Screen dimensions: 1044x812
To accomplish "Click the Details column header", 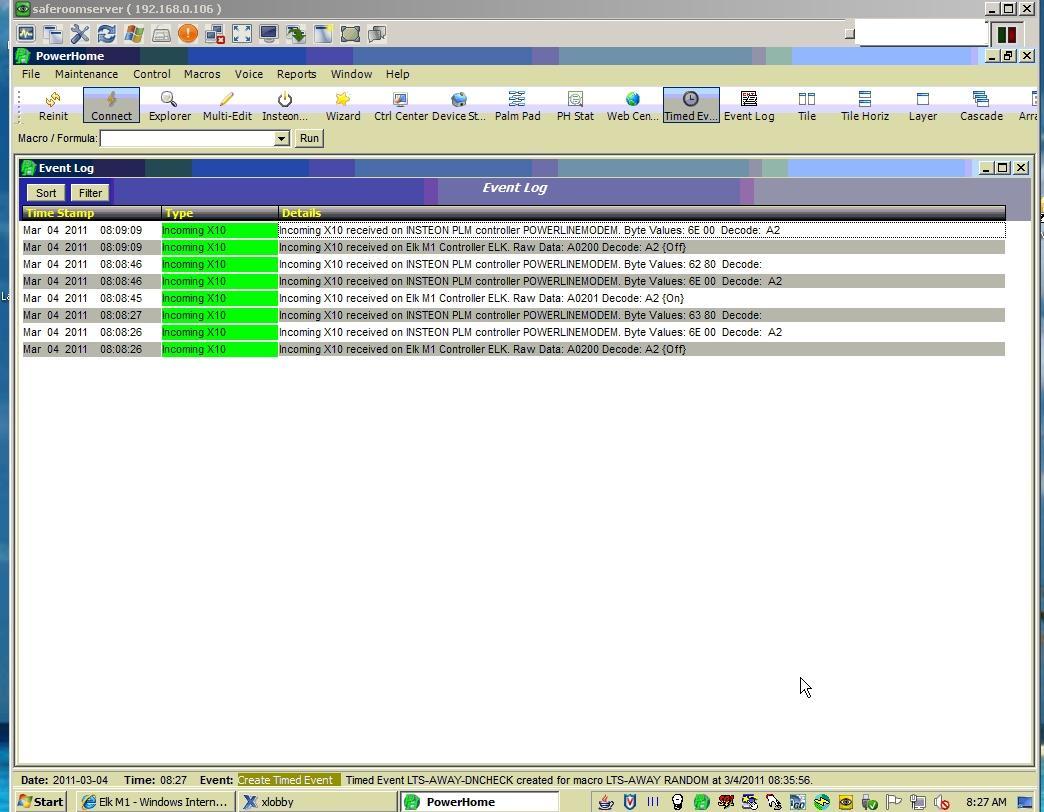I will [642, 213].
